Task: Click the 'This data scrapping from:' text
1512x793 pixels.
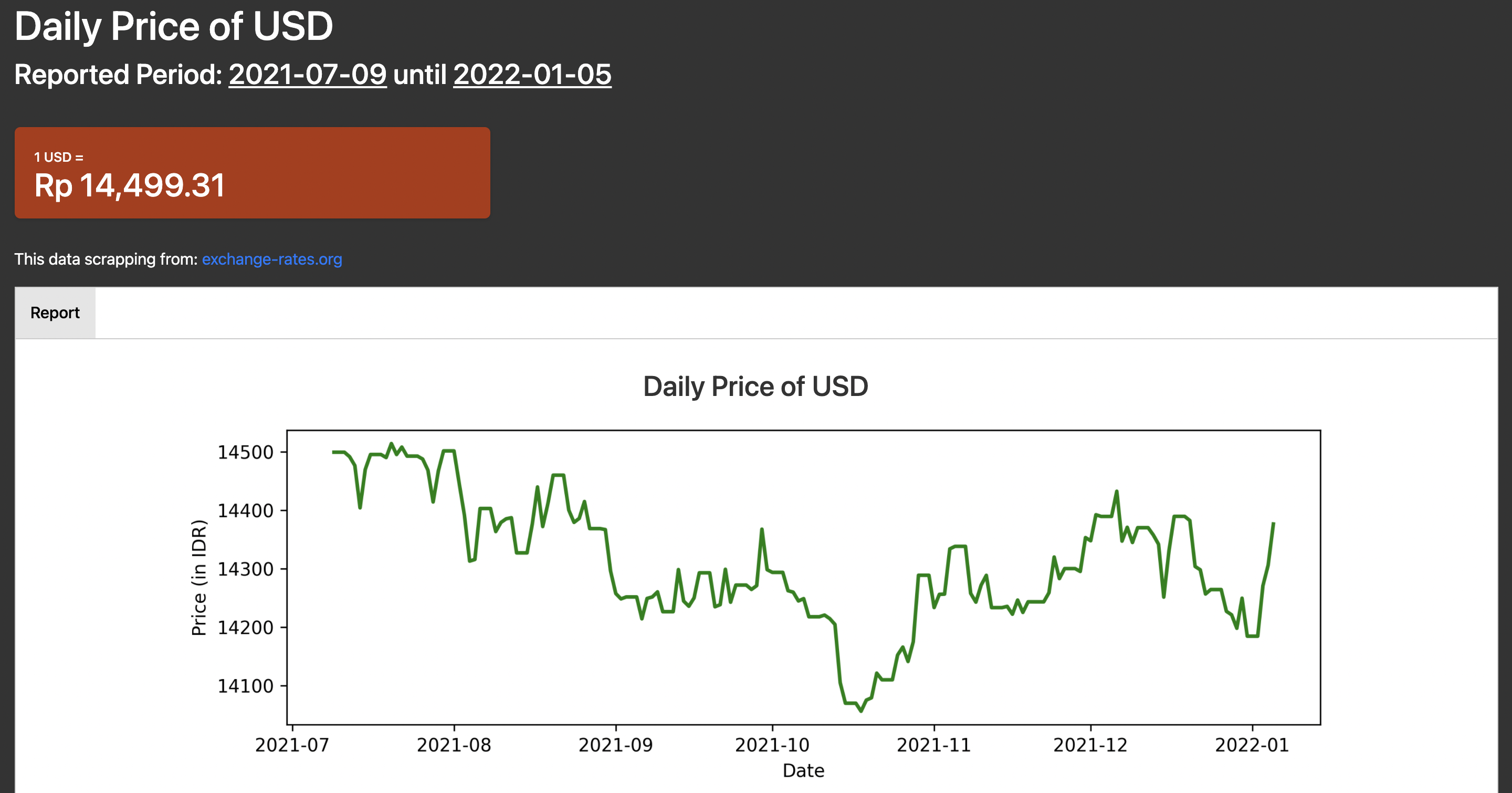Action: [x=106, y=259]
